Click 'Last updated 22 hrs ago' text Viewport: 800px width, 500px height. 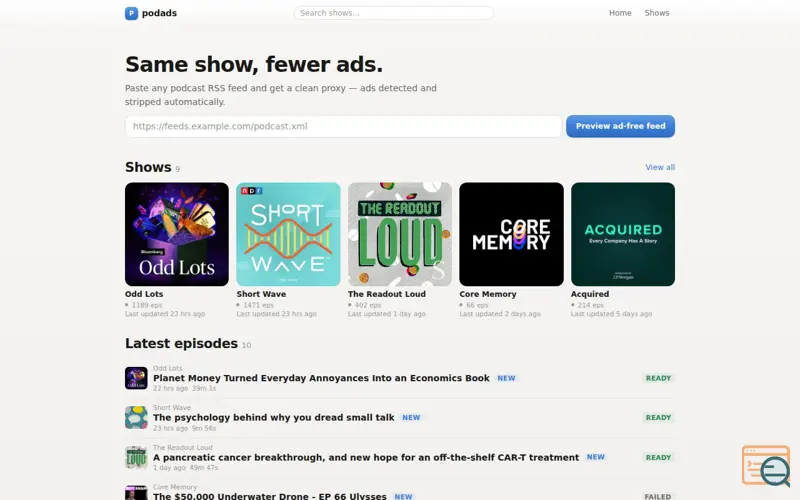click(x=165, y=314)
